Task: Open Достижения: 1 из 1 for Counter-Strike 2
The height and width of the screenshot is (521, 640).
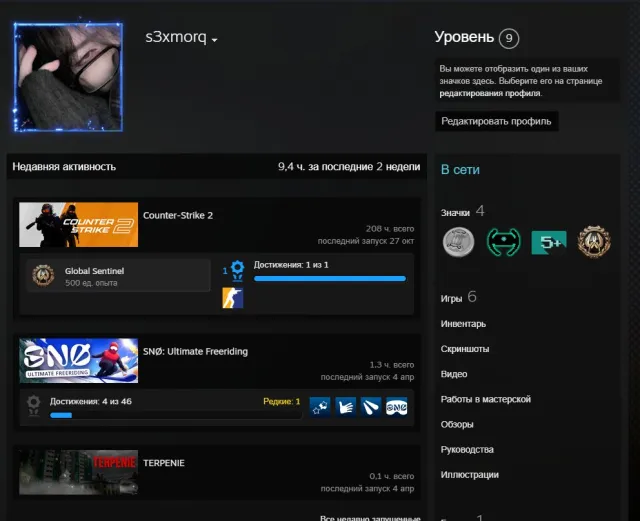Action: pos(291,265)
